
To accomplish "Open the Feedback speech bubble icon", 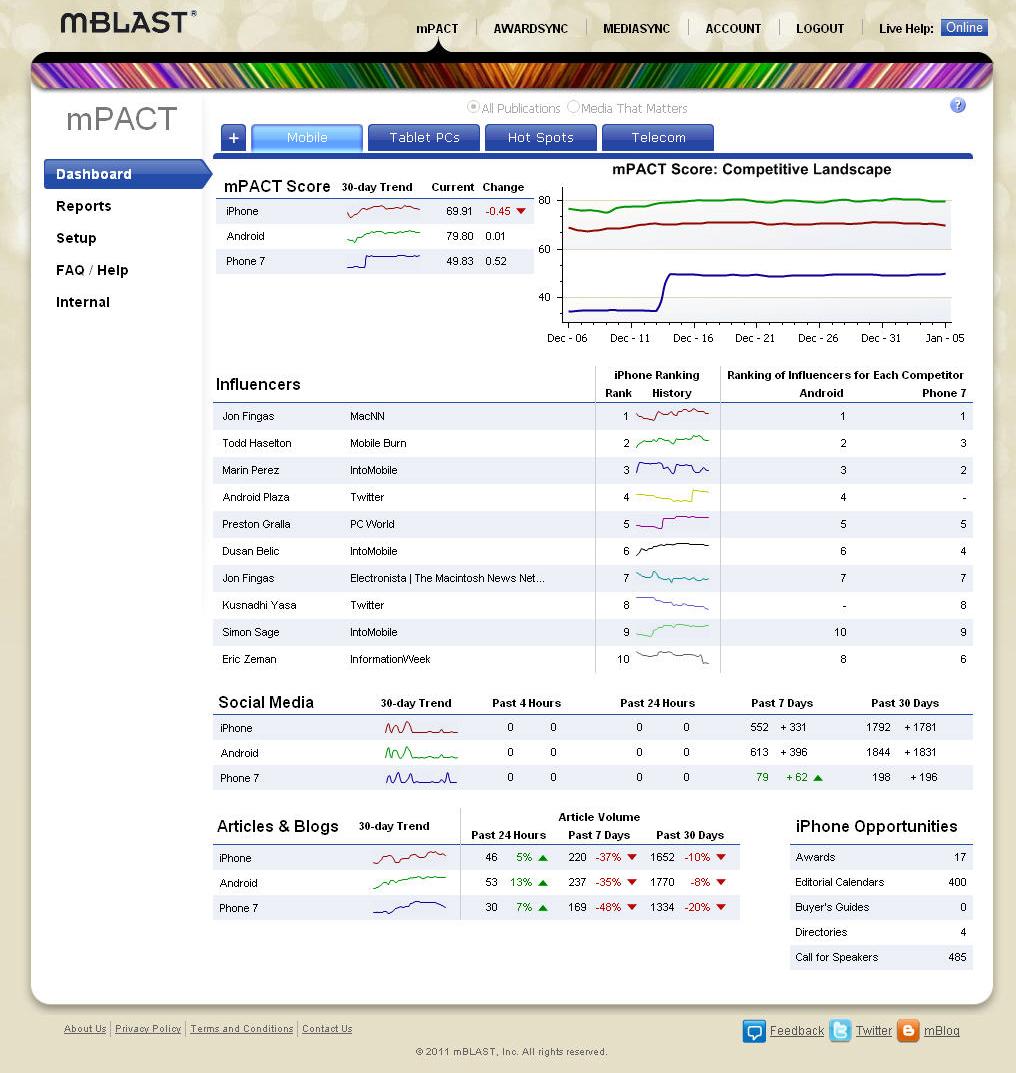I will tap(754, 1031).
